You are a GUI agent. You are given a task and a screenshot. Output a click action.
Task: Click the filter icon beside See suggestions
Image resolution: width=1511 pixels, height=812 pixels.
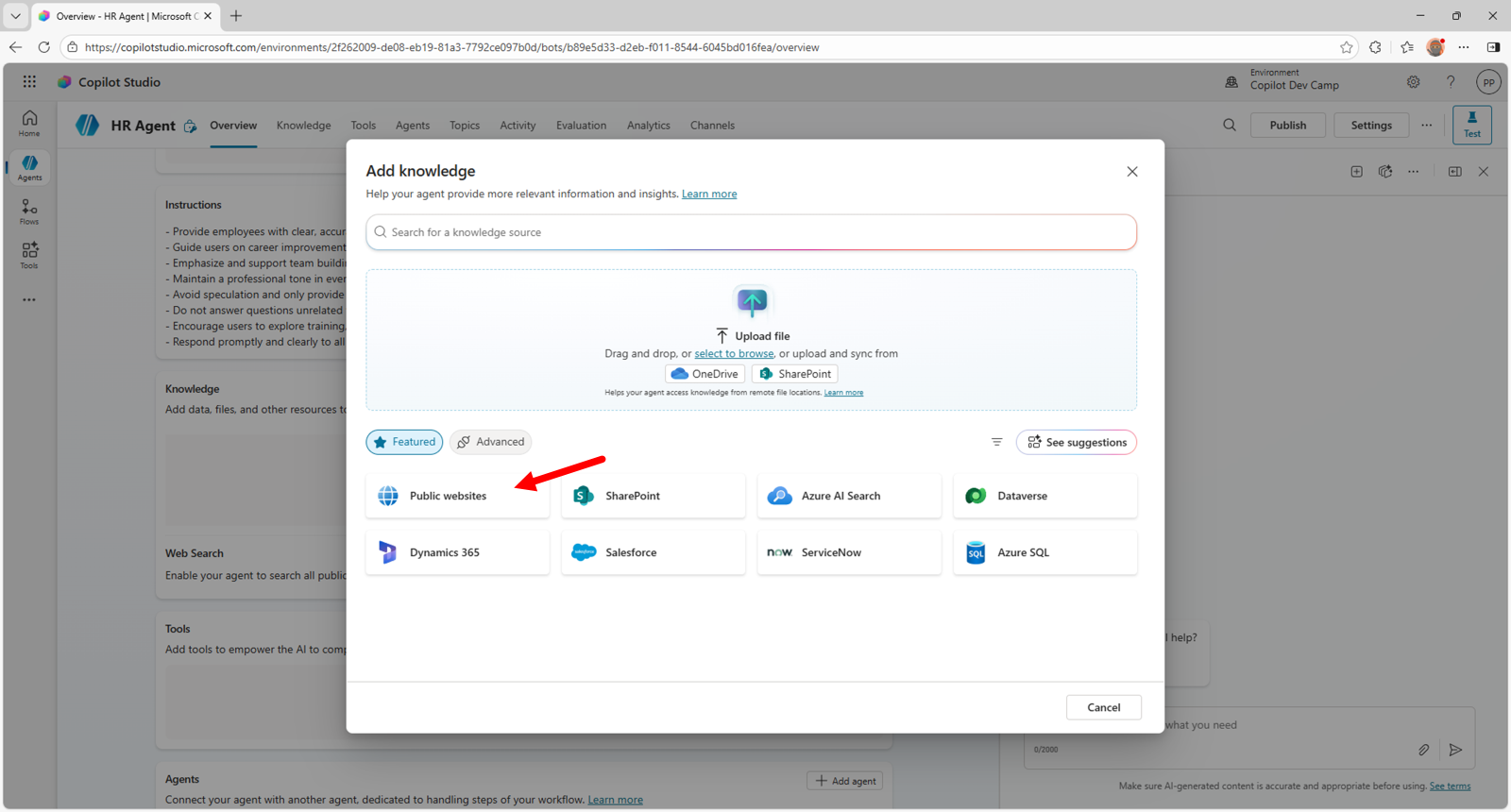[x=996, y=442]
